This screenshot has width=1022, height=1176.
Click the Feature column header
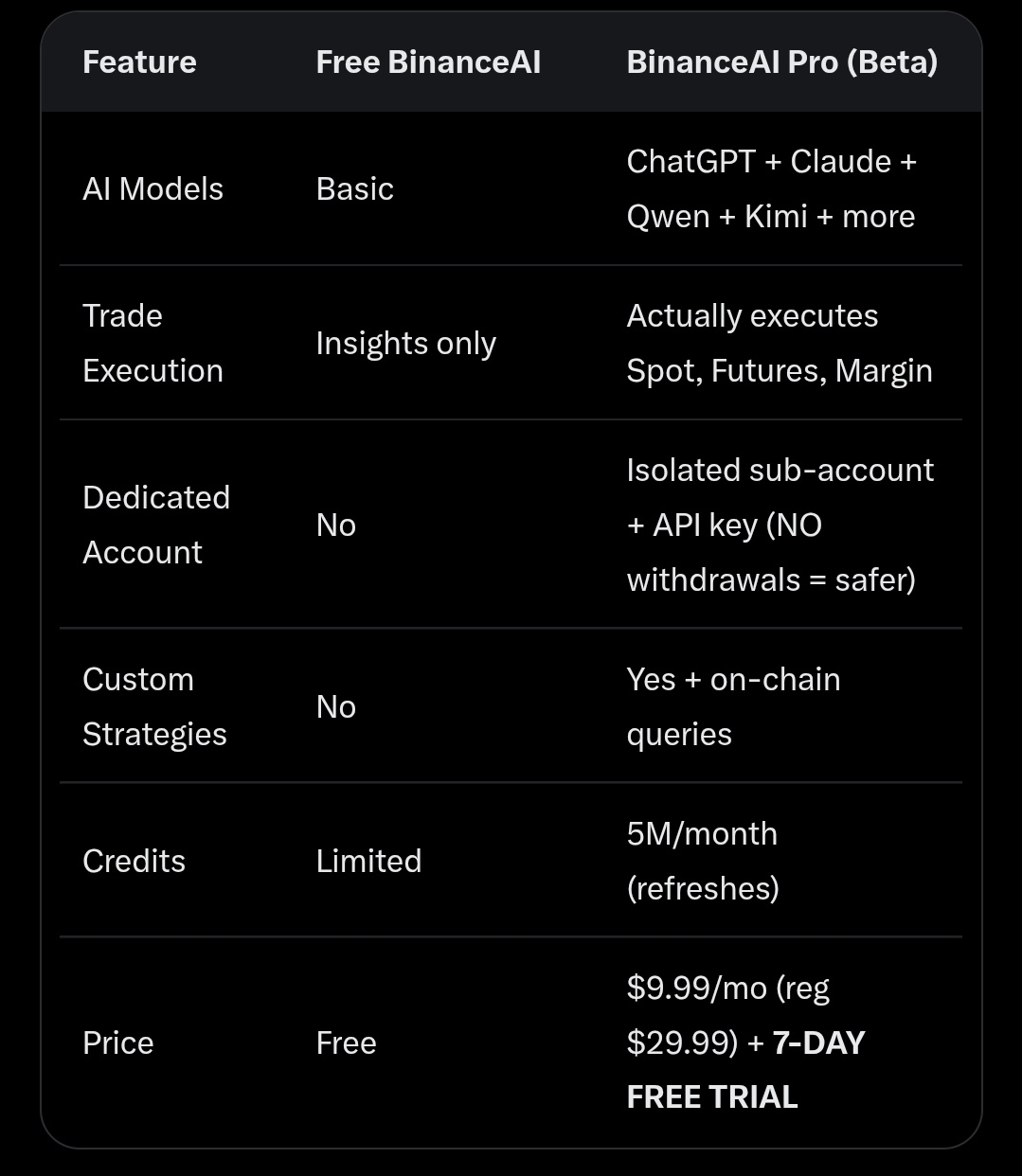[x=139, y=62]
